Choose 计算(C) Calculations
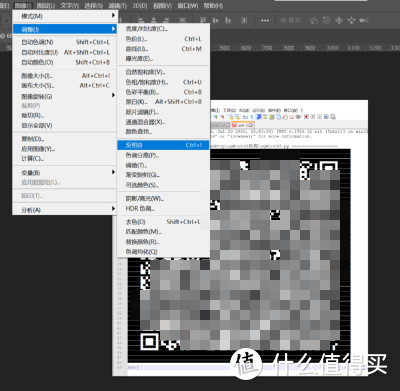The width and height of the screenshot is (400, 391). click(64, 159)
